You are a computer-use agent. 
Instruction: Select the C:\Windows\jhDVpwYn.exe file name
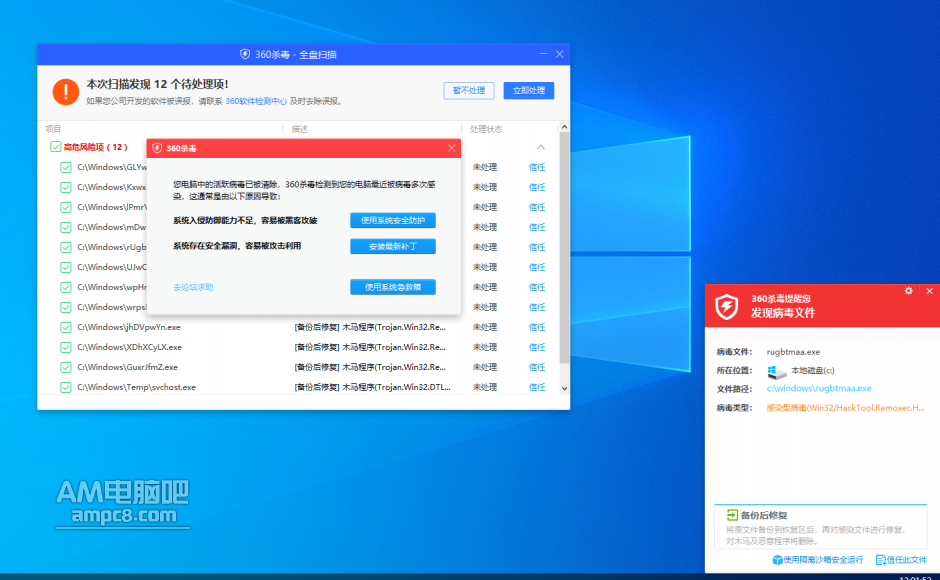click(129, 327)
